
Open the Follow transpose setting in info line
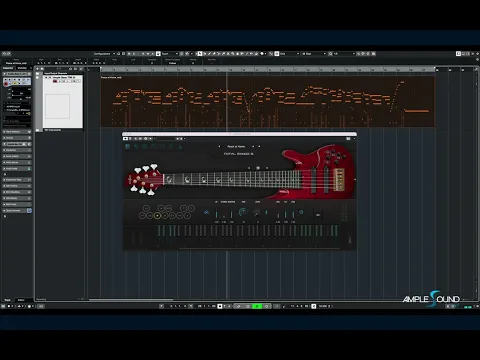coord(172,63)
